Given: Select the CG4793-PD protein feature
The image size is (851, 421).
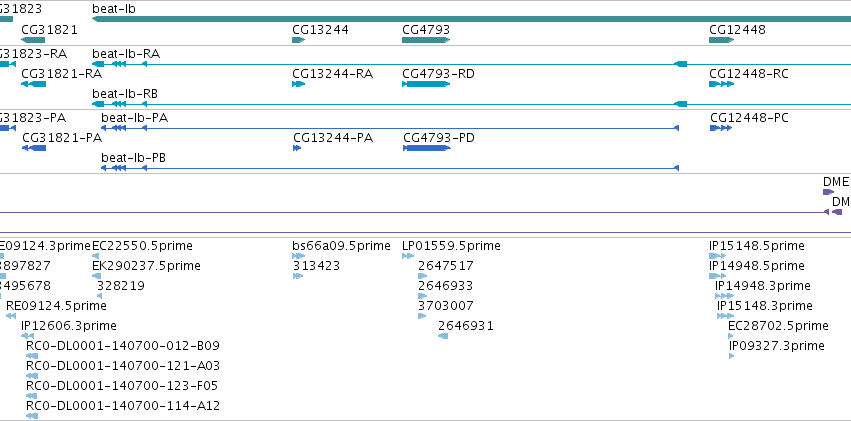Looking at the screenshot, I should coord(427,148).
